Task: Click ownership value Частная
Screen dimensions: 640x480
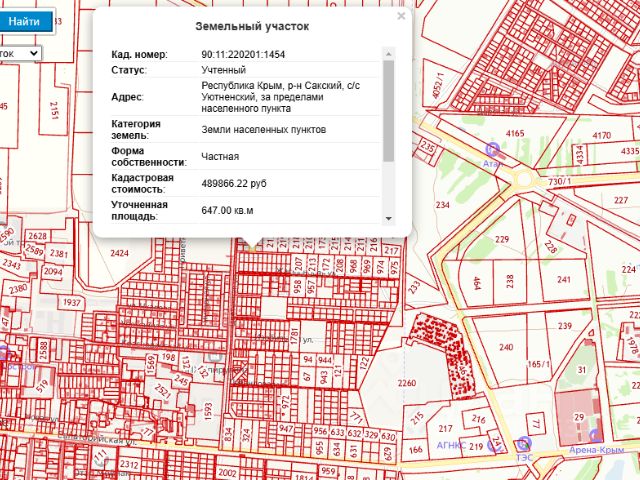Action: coord(220,157)
